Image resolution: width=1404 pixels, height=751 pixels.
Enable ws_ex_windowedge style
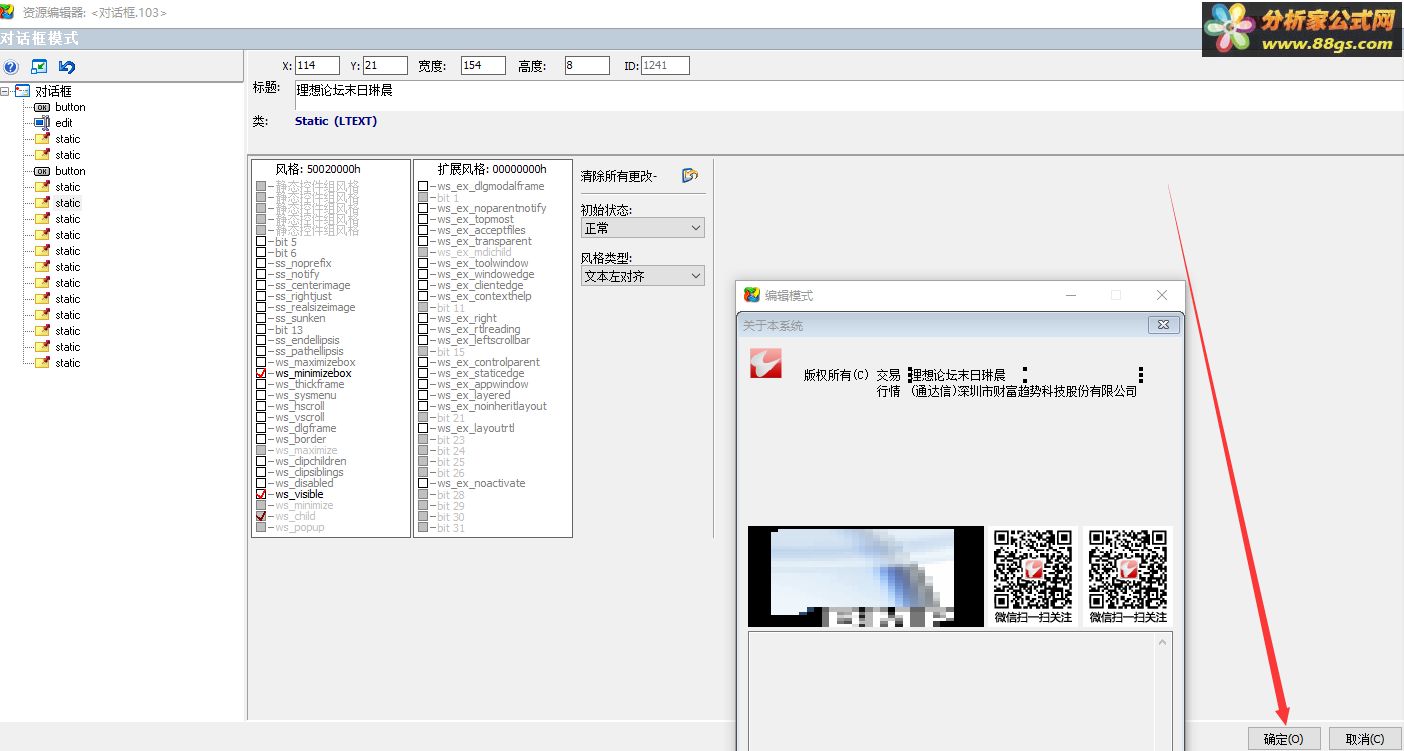click(x=423, y=274)
